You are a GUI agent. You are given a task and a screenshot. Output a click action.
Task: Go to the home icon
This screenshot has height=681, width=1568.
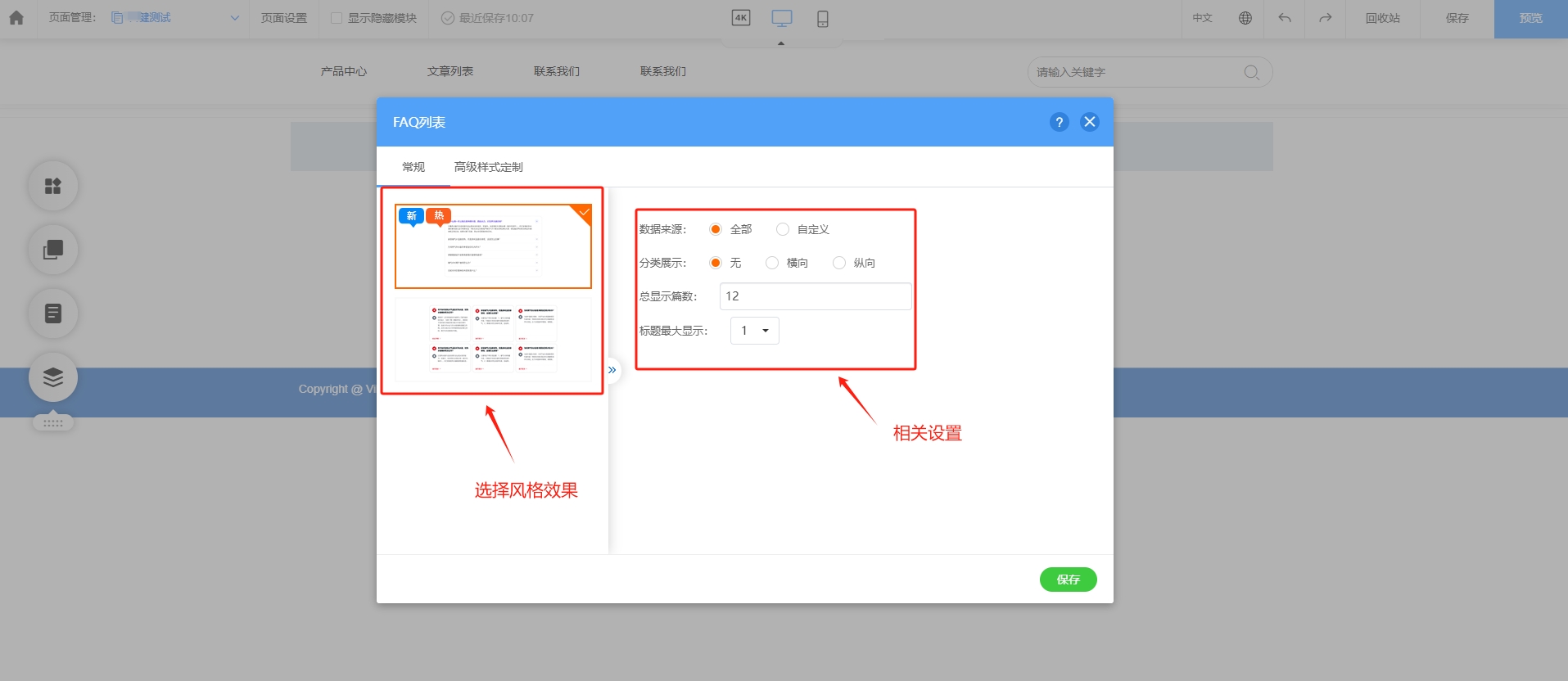pos(16,18)
